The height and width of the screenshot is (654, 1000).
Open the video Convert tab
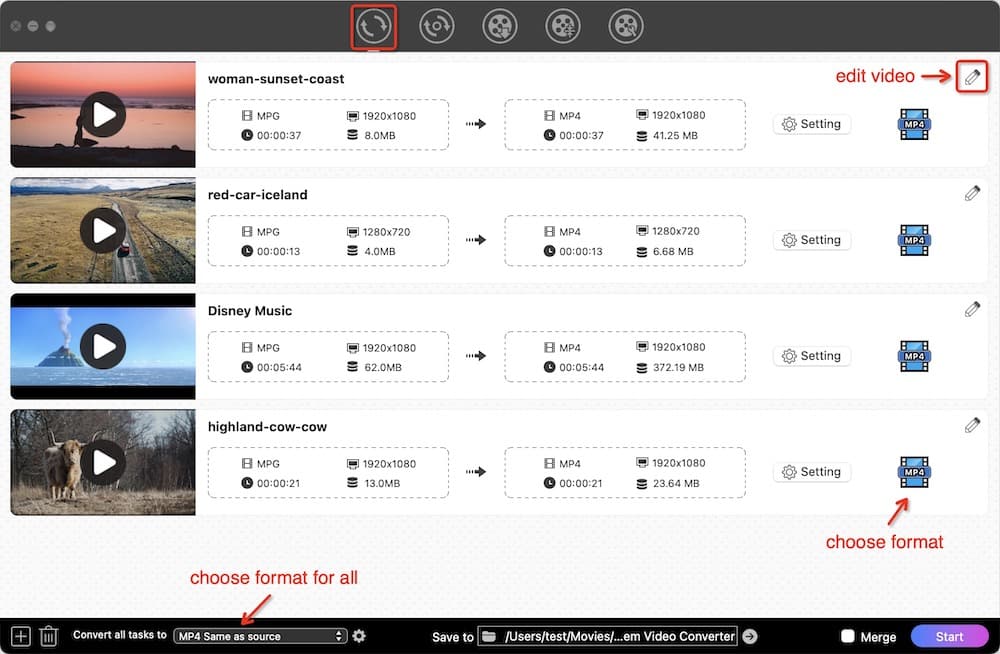point(374,27)
